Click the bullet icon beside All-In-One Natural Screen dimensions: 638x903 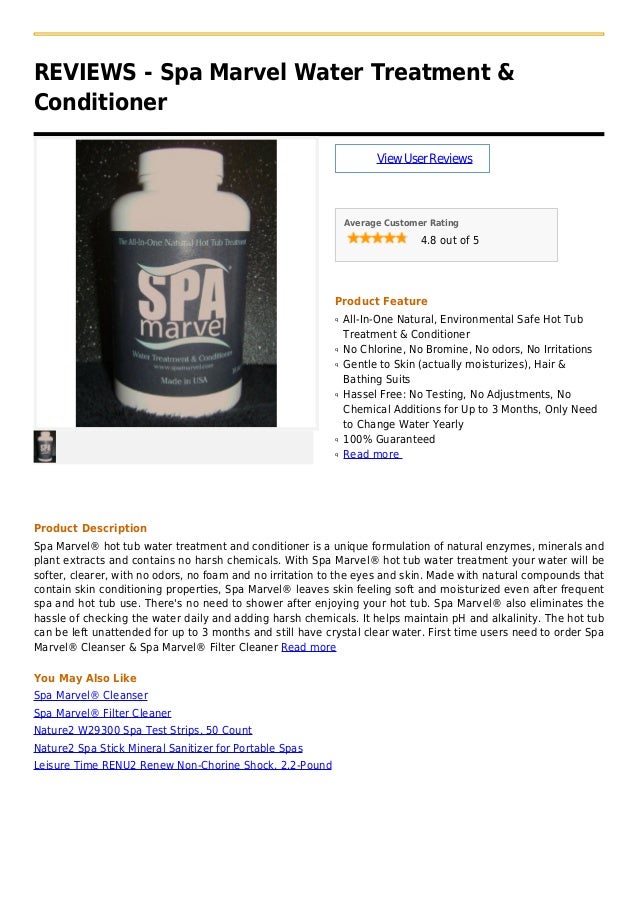[337, 320]
